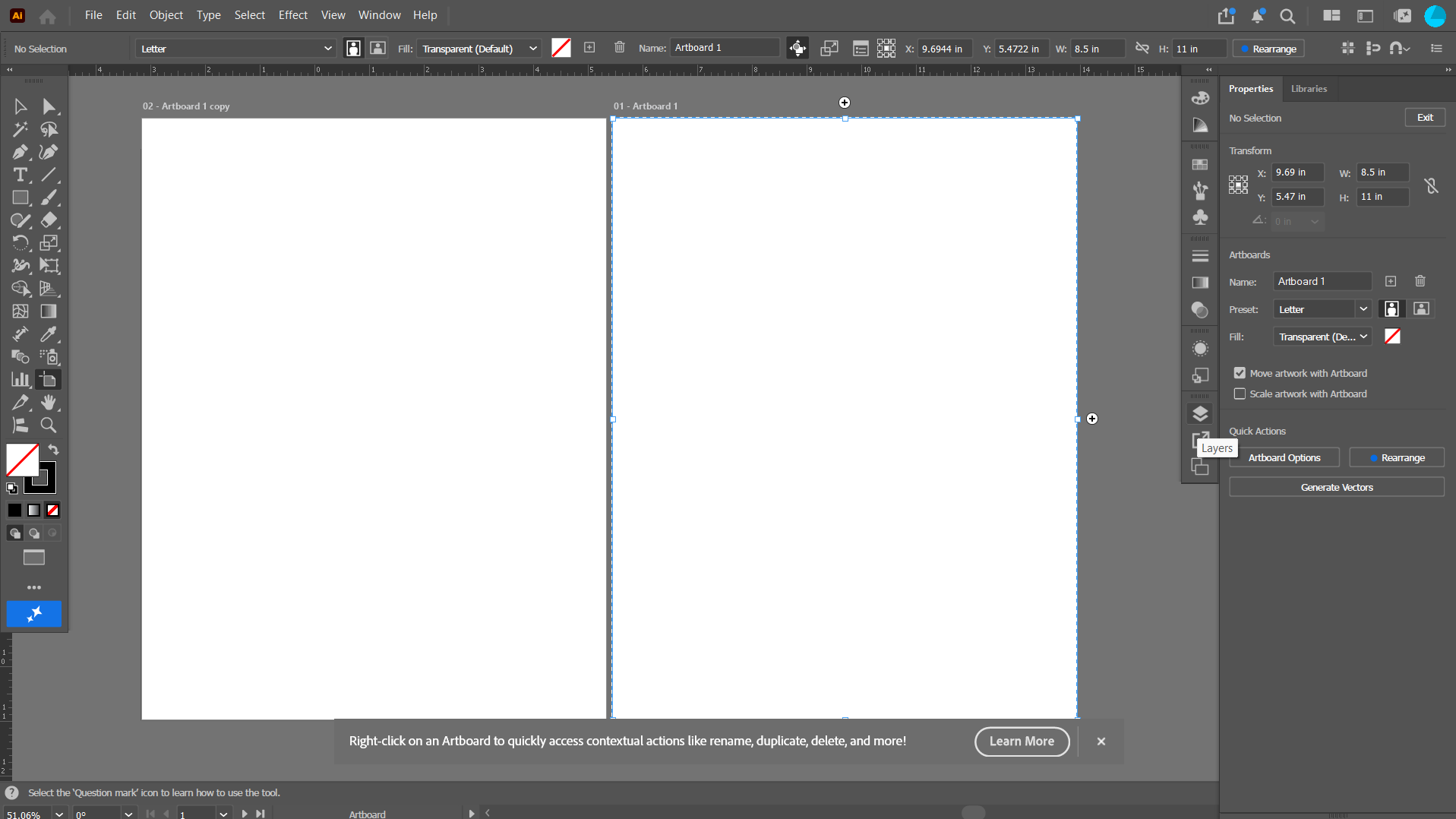The image size is (1456, 819).
Task: Pick the Scale tool
Action: [49, 243]
